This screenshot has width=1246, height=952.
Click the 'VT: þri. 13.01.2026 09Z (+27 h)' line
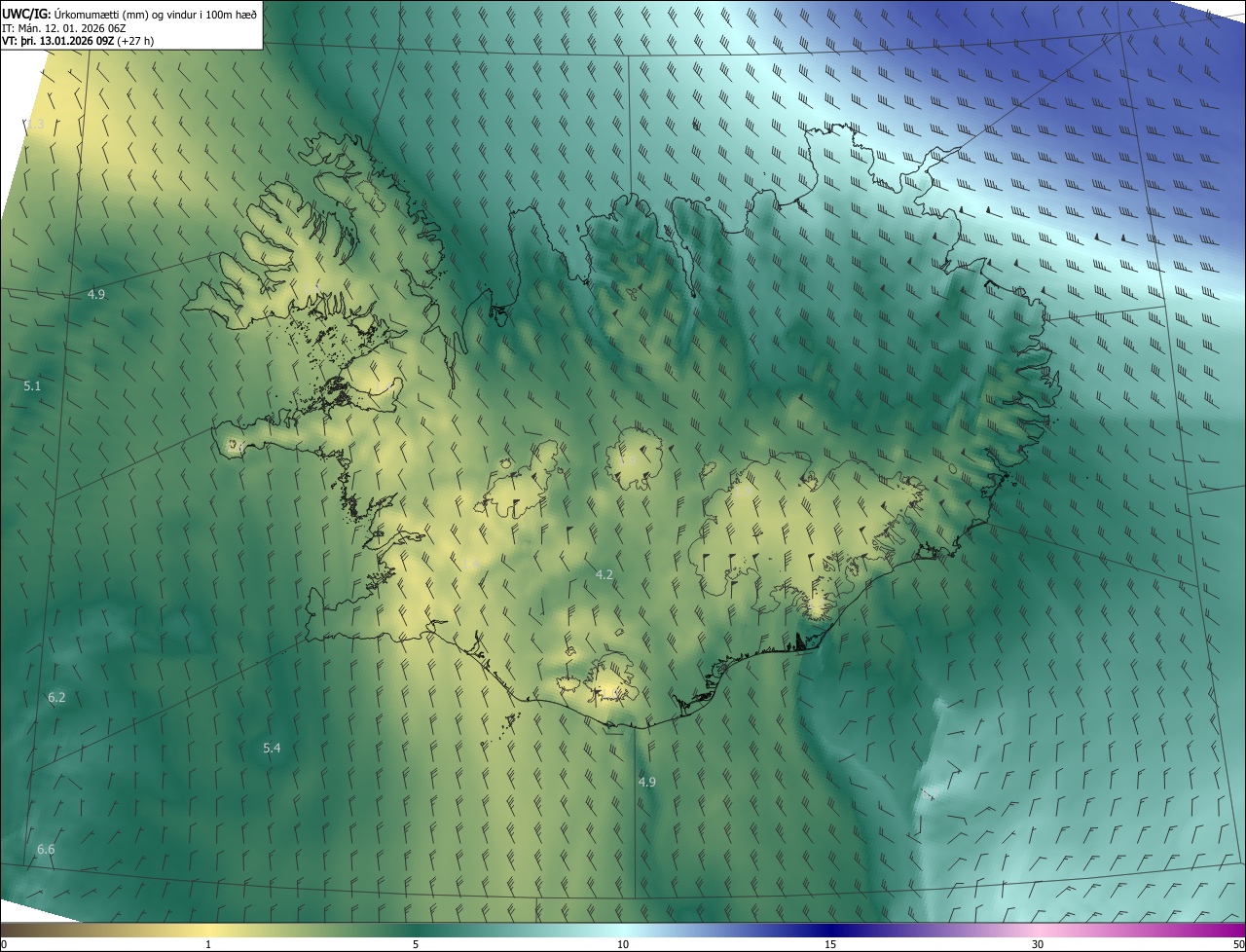78,41
